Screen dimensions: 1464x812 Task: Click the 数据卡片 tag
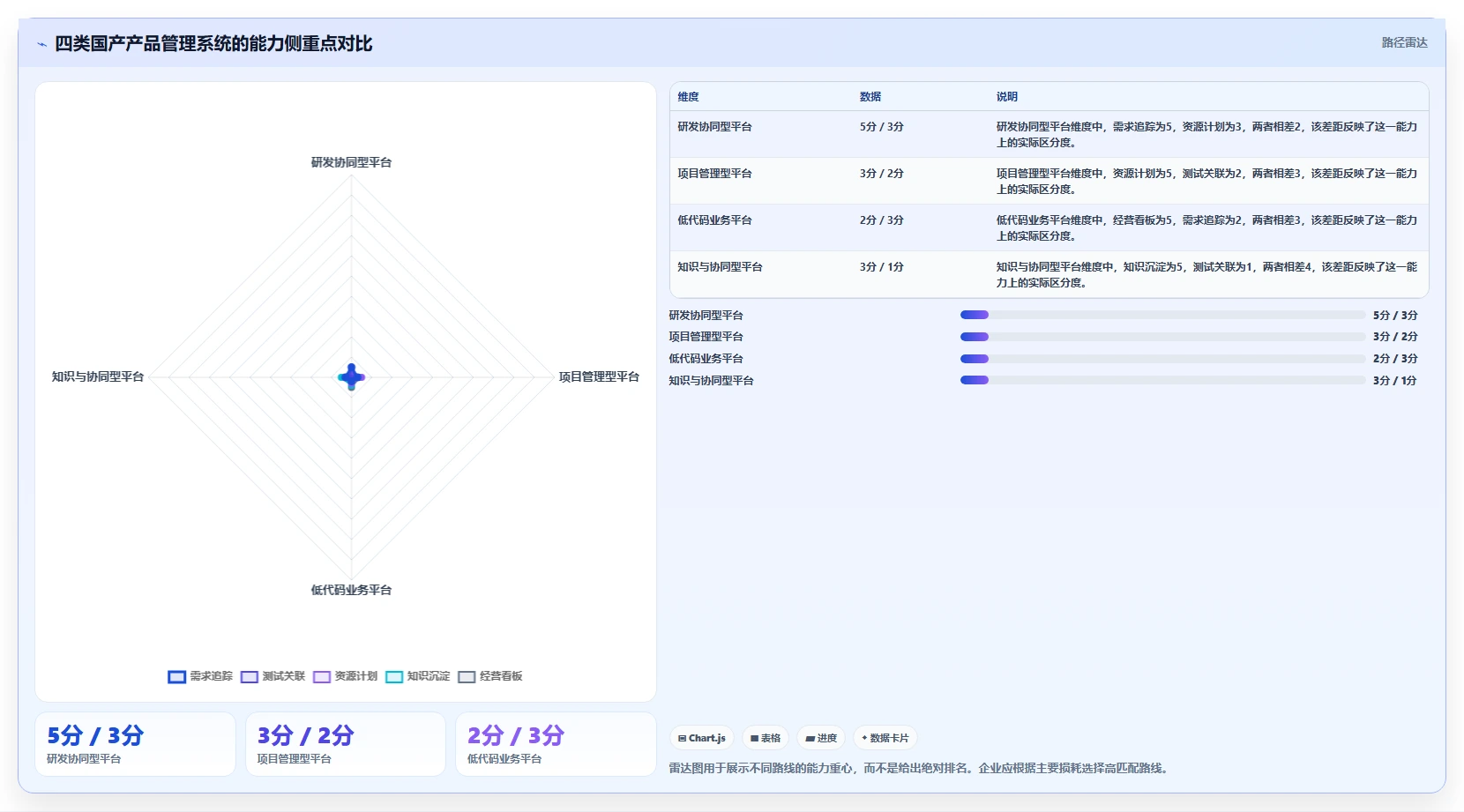point(885,738)
